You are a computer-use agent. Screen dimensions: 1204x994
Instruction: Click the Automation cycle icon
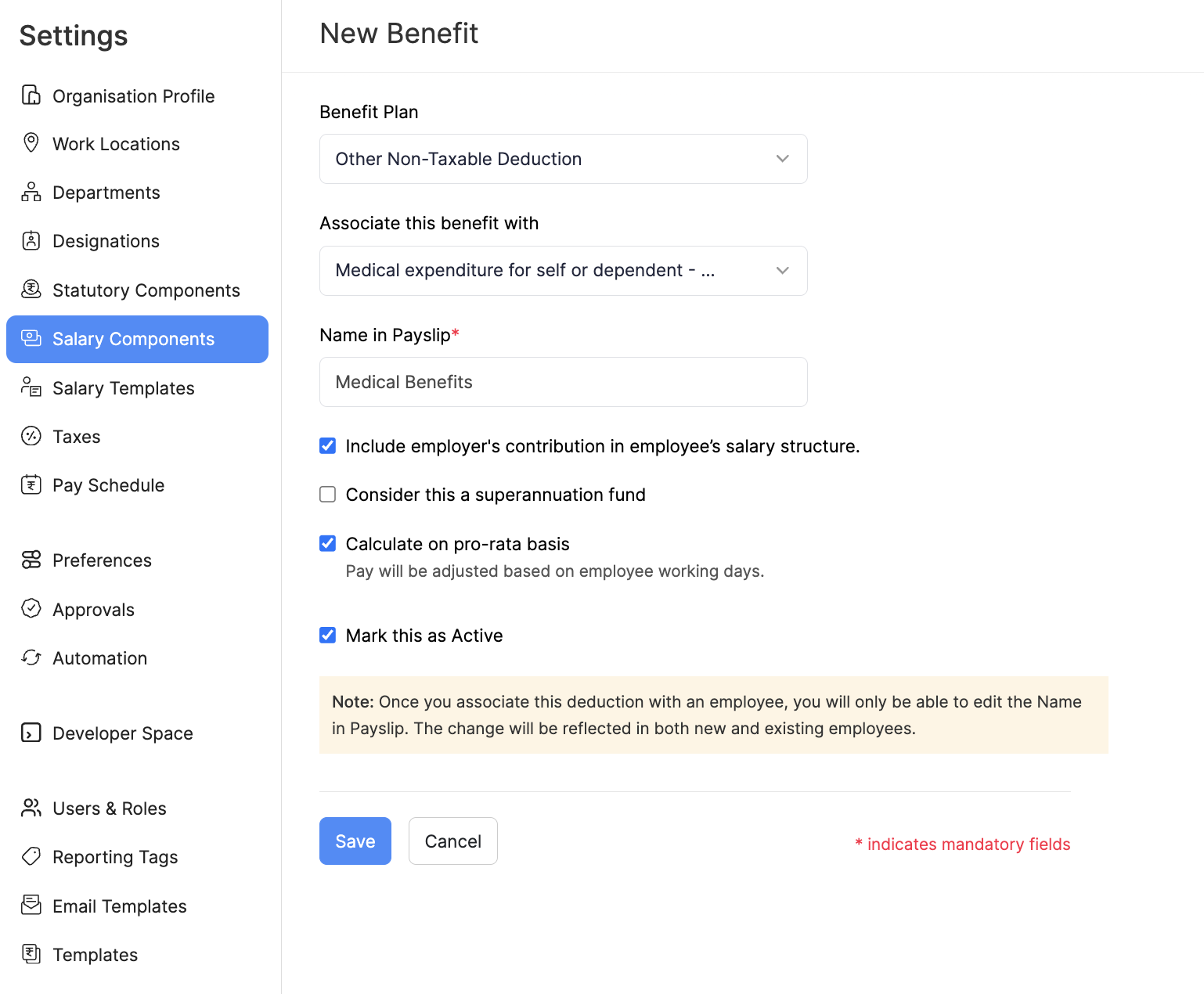click(31, 658)
